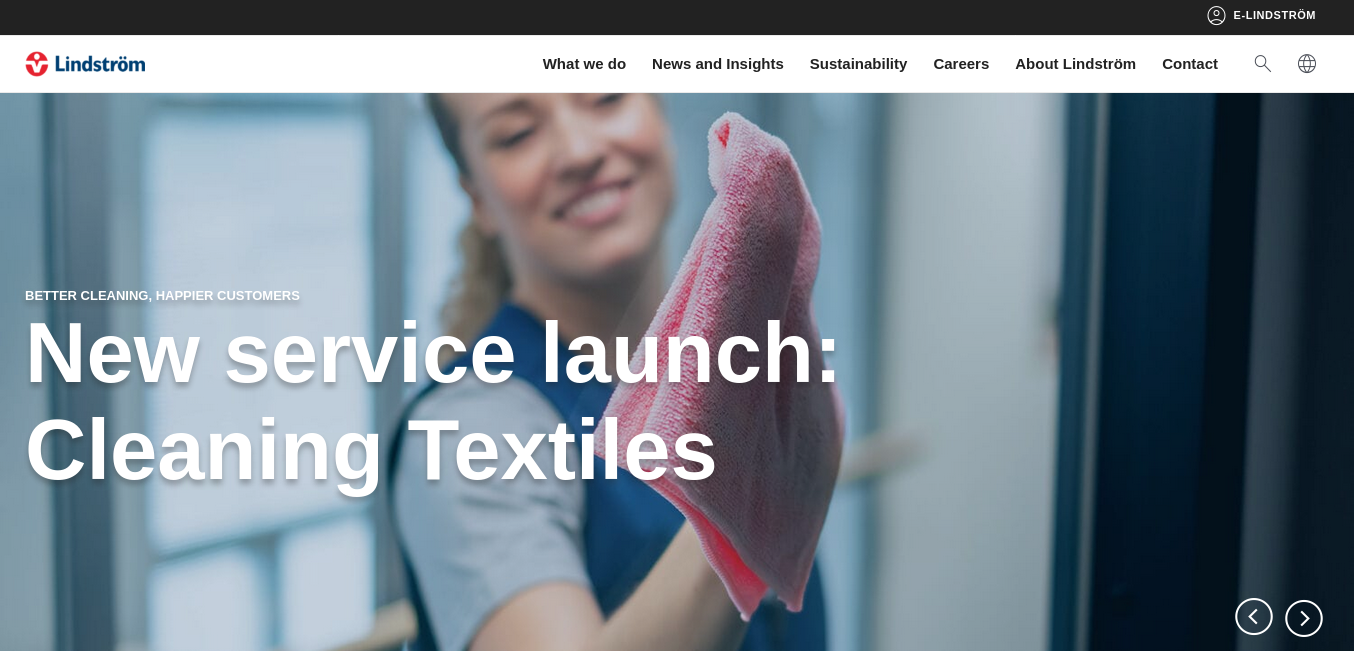
Task: Click the red Lindström heart logo icon
Action: click(37, 64)
